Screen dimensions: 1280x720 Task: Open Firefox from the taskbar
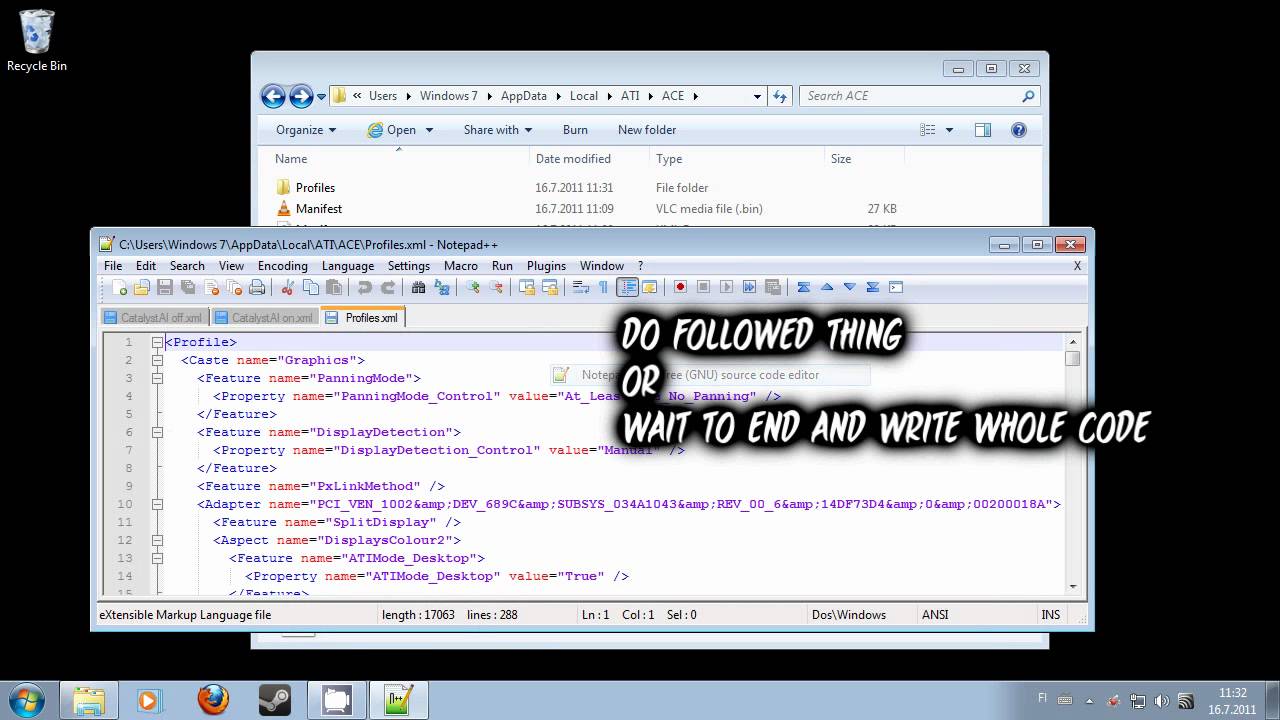(x=212, y=699)
